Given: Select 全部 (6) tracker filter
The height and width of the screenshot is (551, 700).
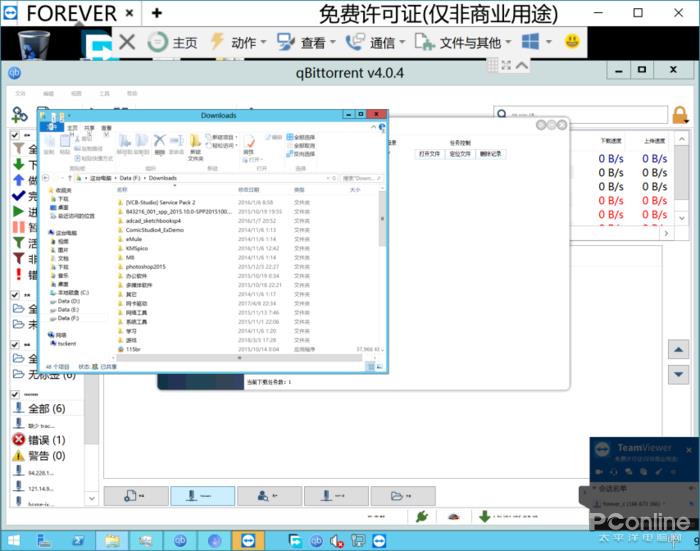Looking at the screenshot, I should [x=40, y=408].
